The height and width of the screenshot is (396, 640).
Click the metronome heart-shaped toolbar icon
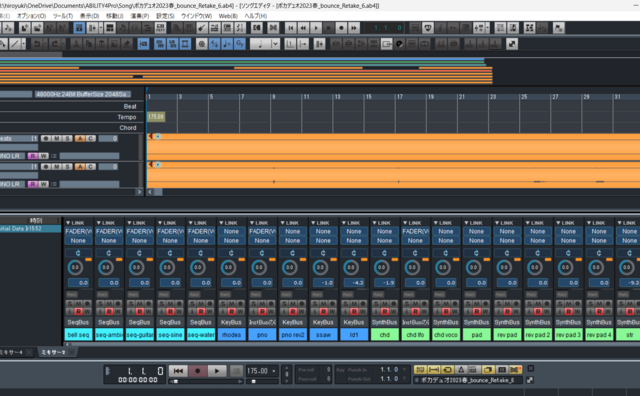[x=428, y=28]
